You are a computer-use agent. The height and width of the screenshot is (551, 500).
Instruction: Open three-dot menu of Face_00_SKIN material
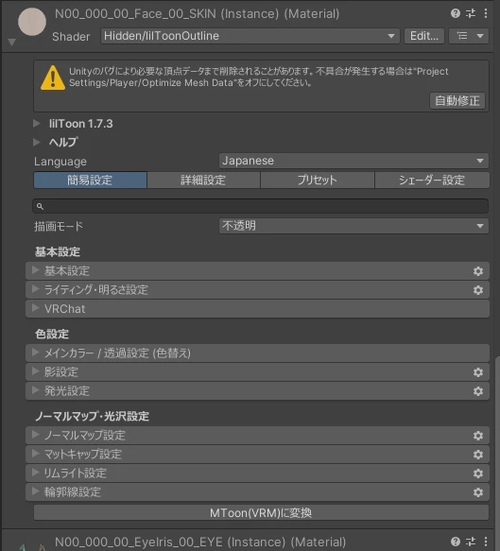[x=486, y=13]
